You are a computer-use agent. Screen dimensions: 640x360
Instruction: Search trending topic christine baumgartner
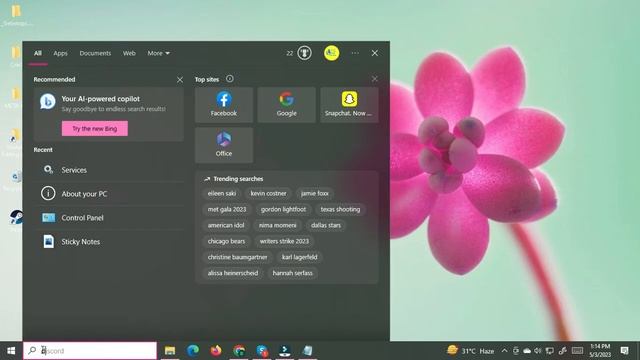click(x=237, y=257)
